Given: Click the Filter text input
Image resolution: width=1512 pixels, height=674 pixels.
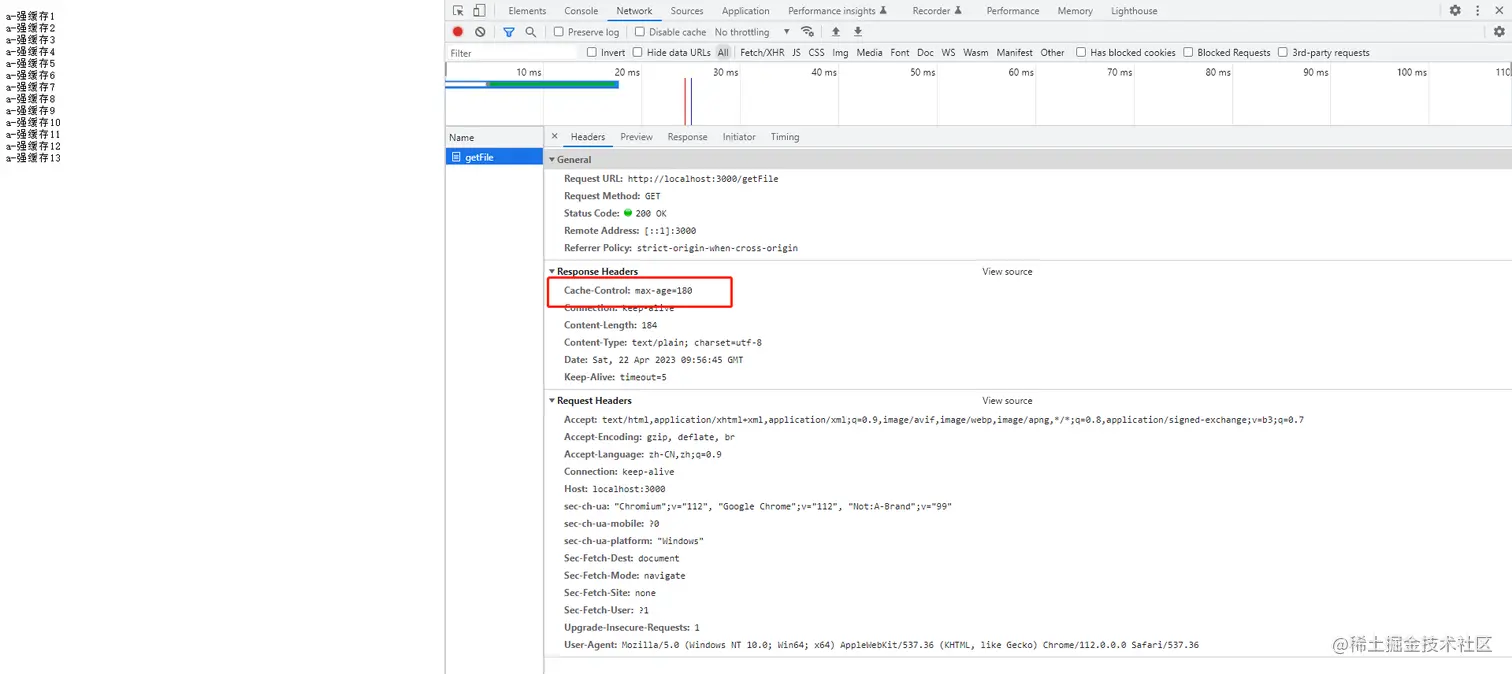Looking at the screenshot, I should click(512, 53).
